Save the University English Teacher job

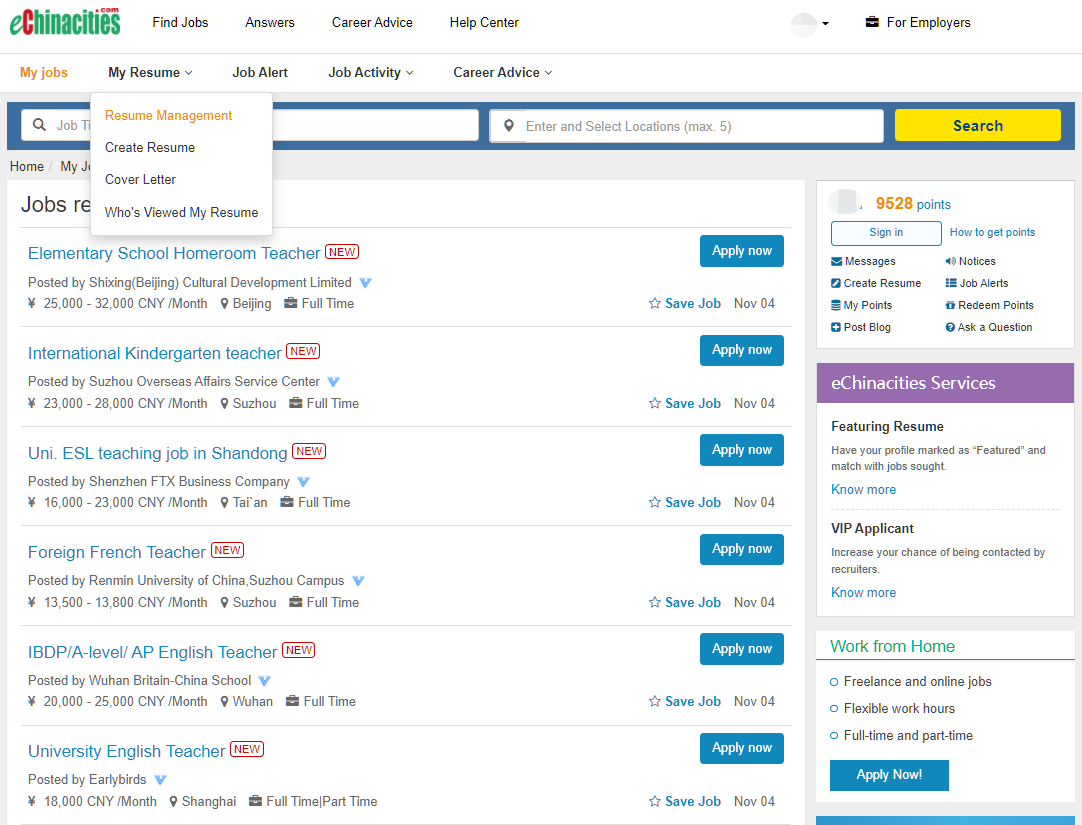[685, 802]
